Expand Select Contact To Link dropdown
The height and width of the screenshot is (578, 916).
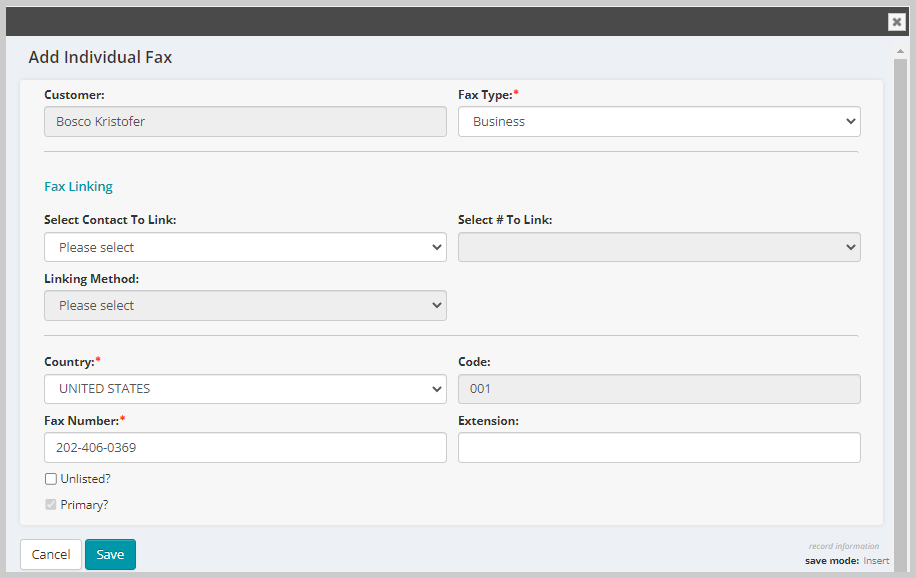pyautogui.click(x=245, y=247)
